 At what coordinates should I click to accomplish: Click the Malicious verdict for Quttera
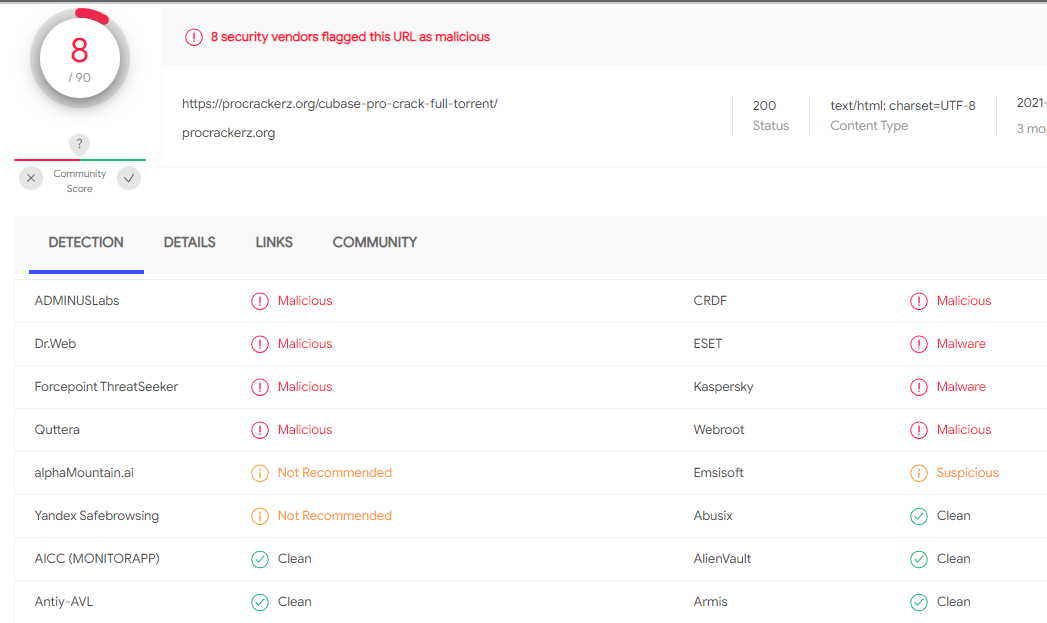(x=305, y=429)
